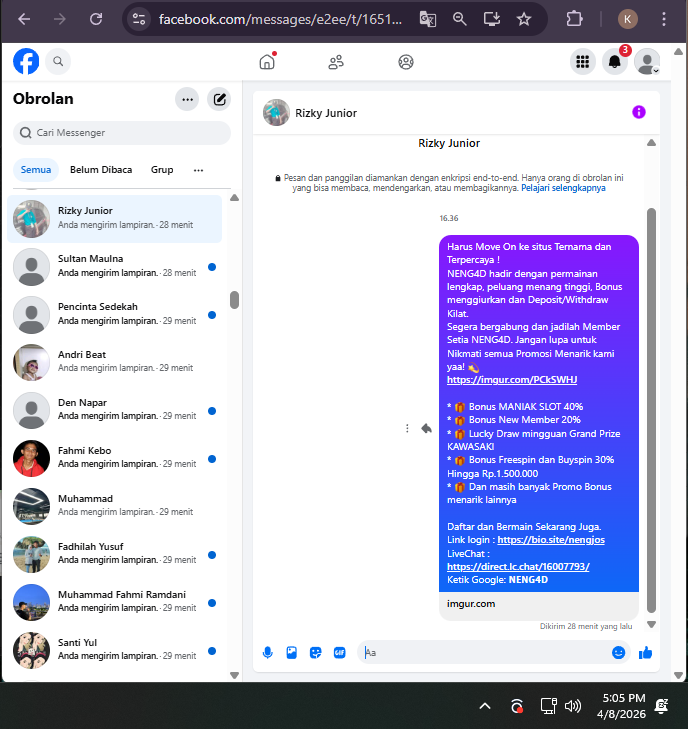Screen dimensions: 688x729
Task: Open the direct.lc.chat LiveChat link
Action: point(518,567)
